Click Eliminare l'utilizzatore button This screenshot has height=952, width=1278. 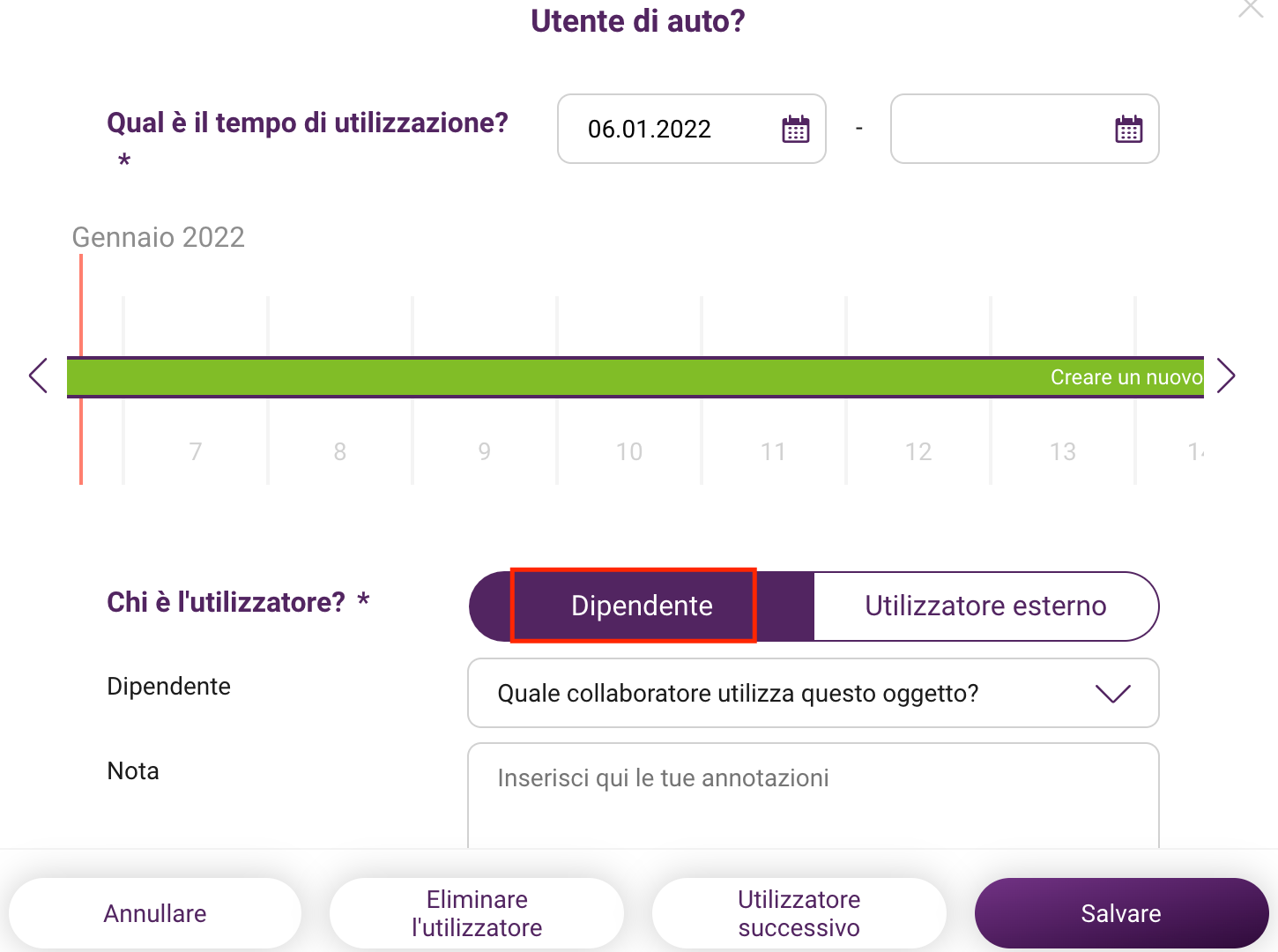tap(477, 913)
